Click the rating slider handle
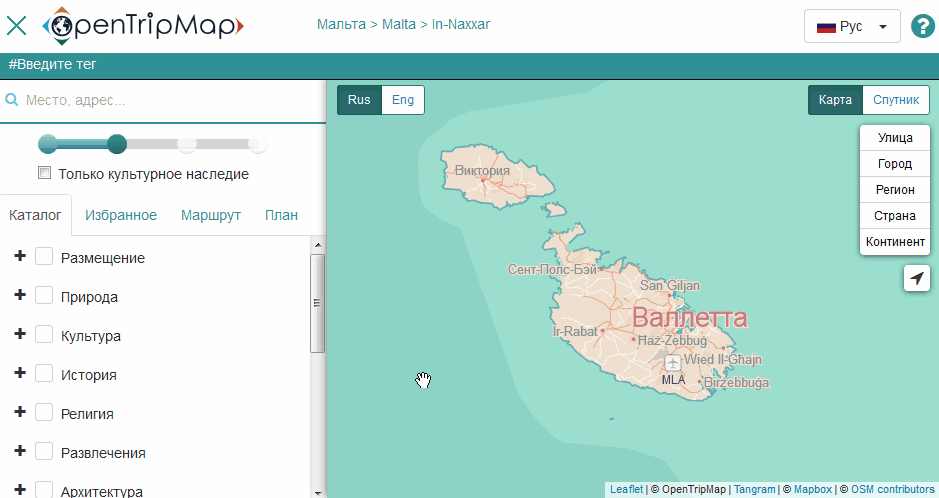Image resolution: width=939 pixels, height=498 pixels. 117,144
